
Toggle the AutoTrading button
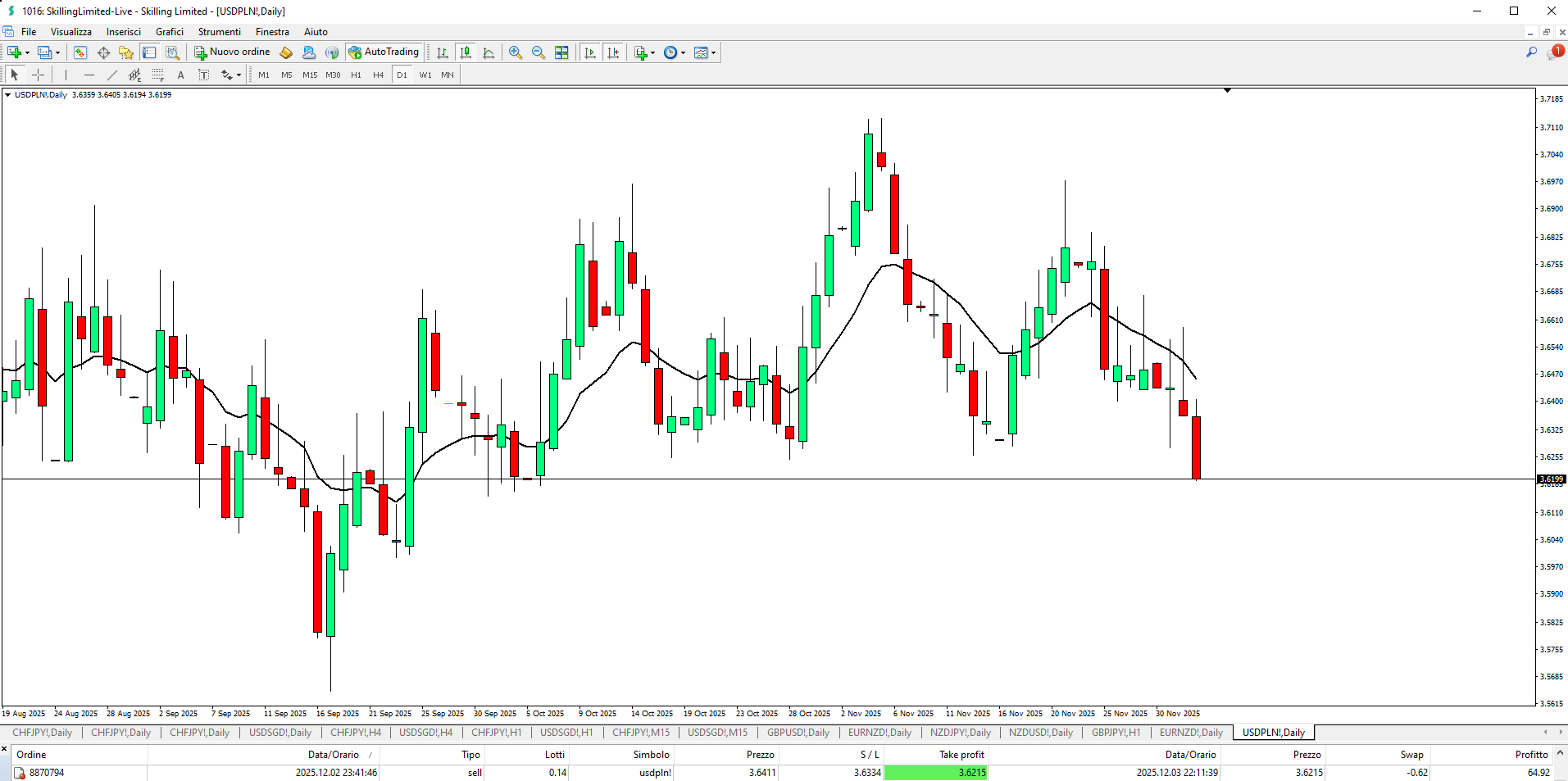384,52
